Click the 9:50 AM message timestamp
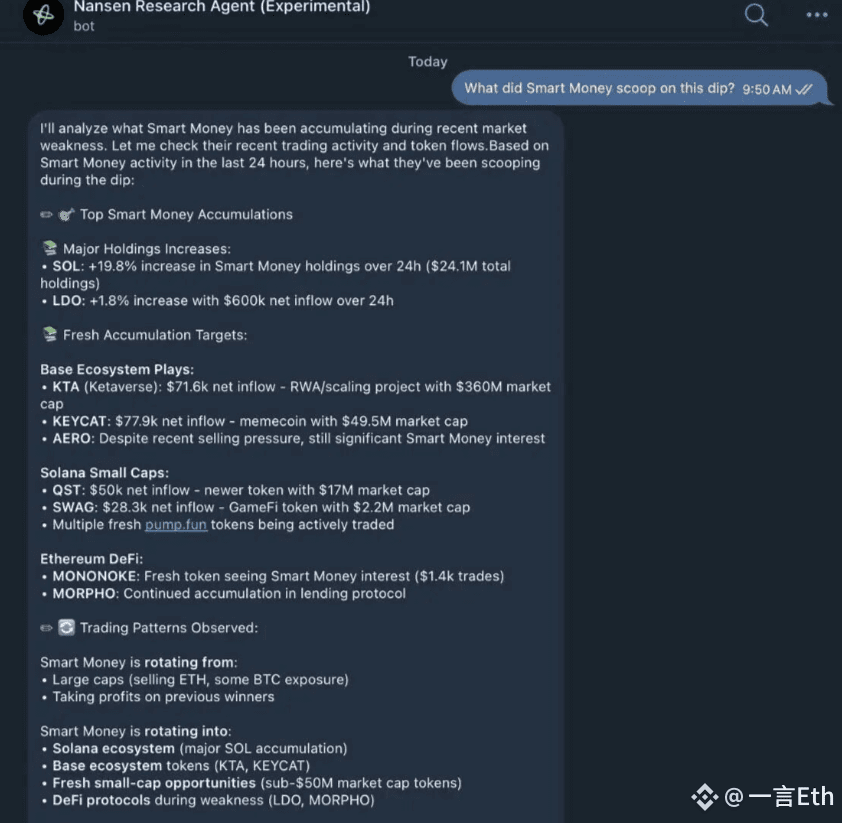 pos(766,90)
